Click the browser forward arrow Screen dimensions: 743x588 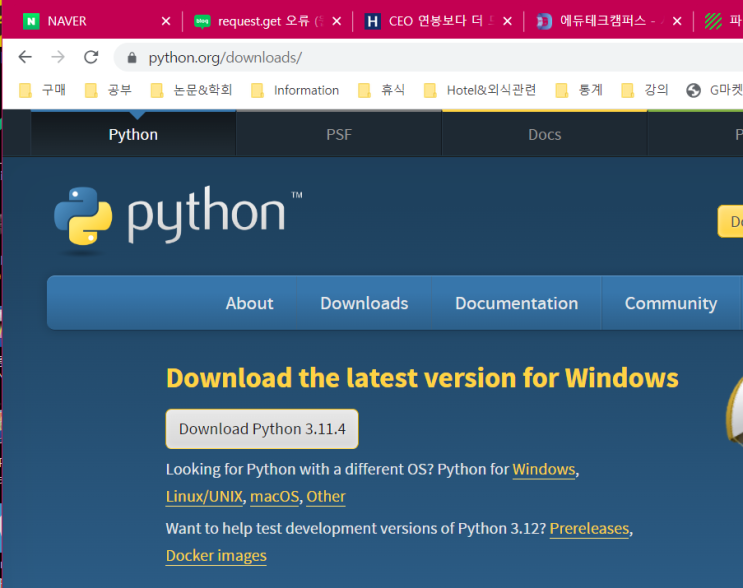pyautogui.click(x=58, y=57)
